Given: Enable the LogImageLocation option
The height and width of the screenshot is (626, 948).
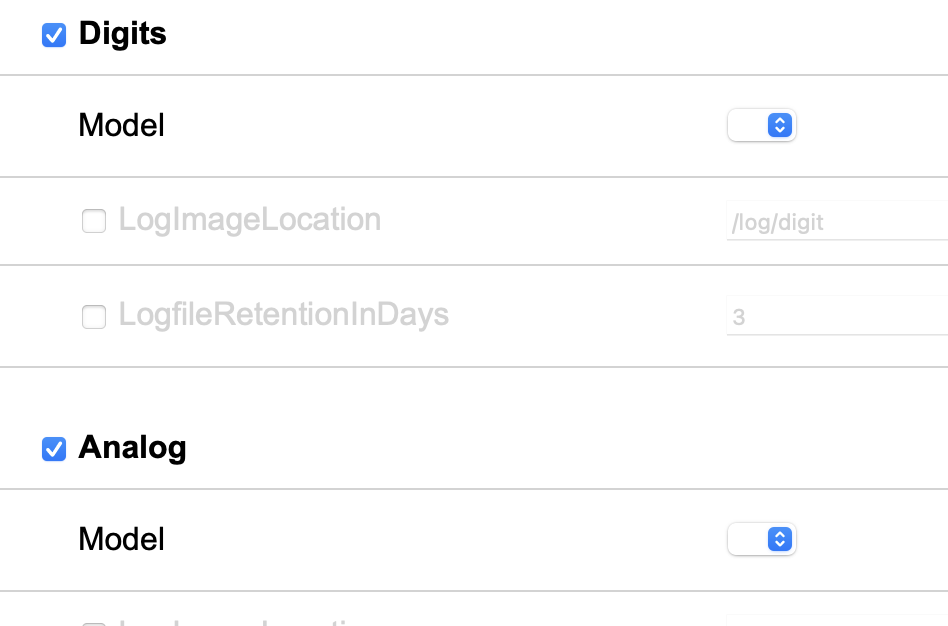Looking at the screenshot, I should (x=93, y=221).
